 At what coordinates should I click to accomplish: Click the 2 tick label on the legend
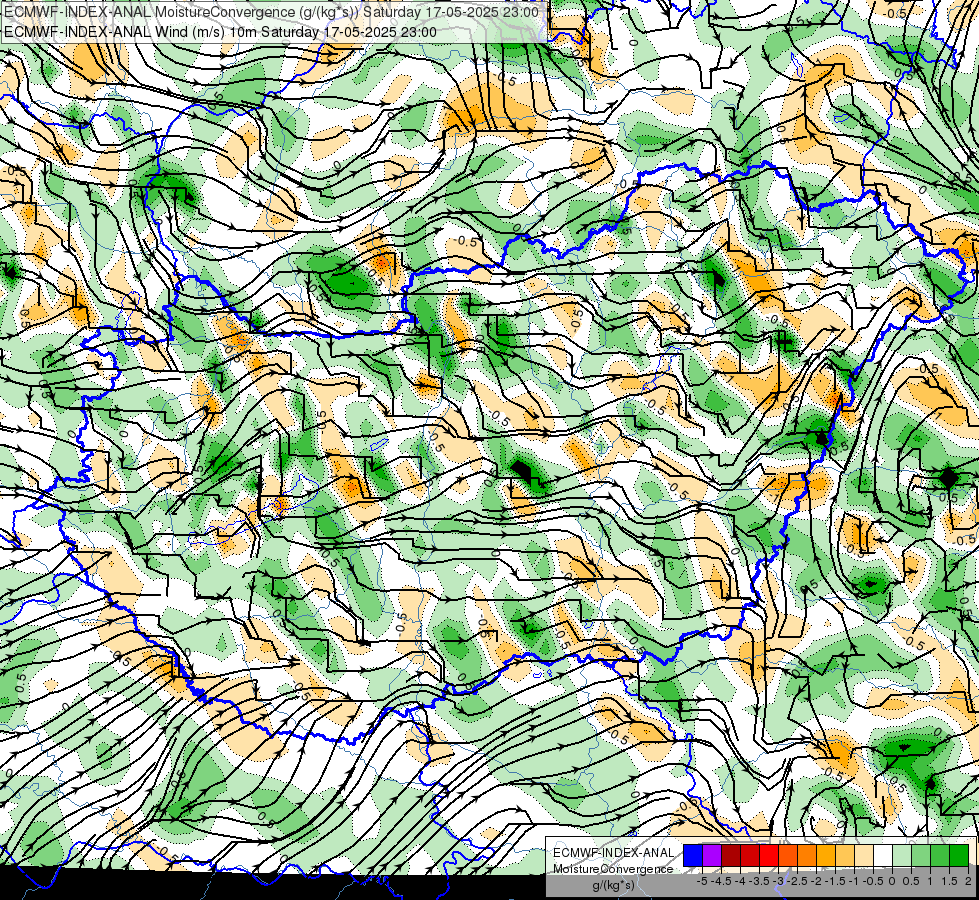pos(968,881)
